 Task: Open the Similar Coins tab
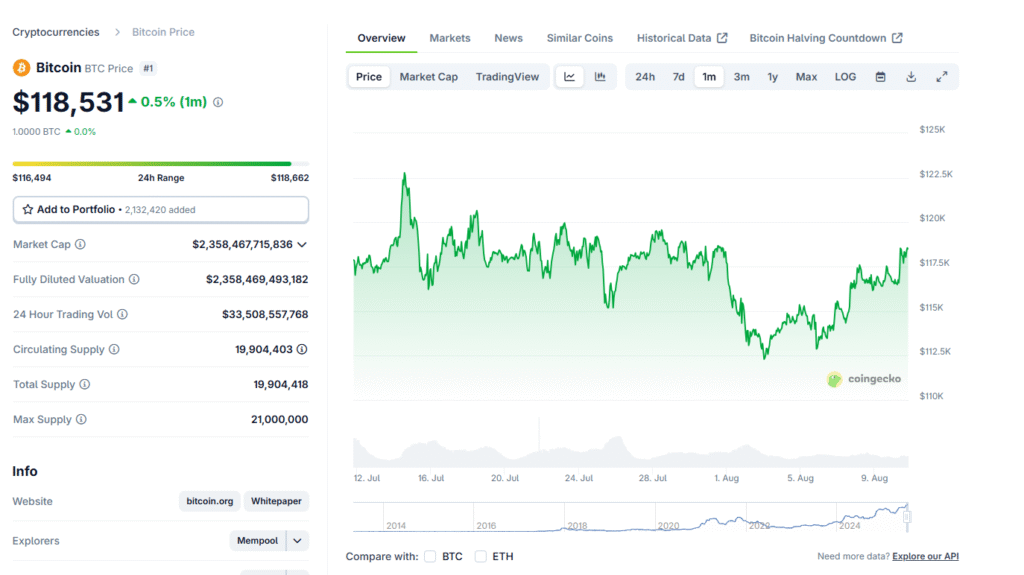click(x=580, y=38)
